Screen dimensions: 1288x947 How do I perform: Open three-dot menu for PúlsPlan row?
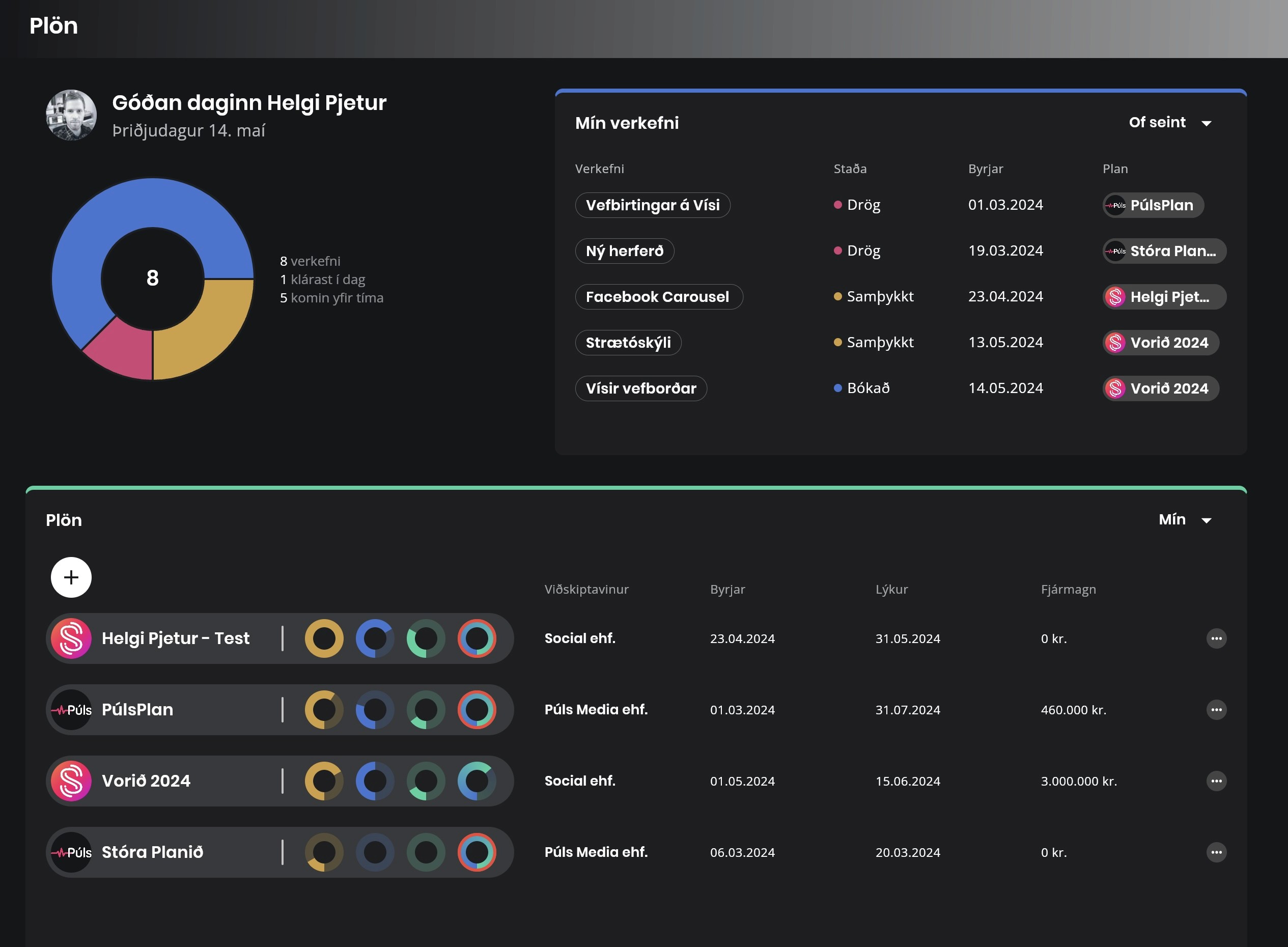pyautogui.click(x=1216, y=710)
